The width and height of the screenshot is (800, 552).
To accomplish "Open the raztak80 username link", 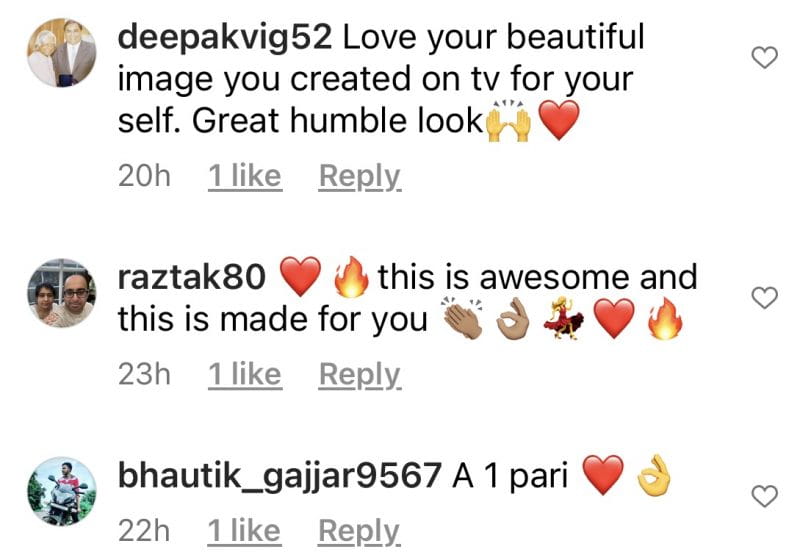I will 192,278.
